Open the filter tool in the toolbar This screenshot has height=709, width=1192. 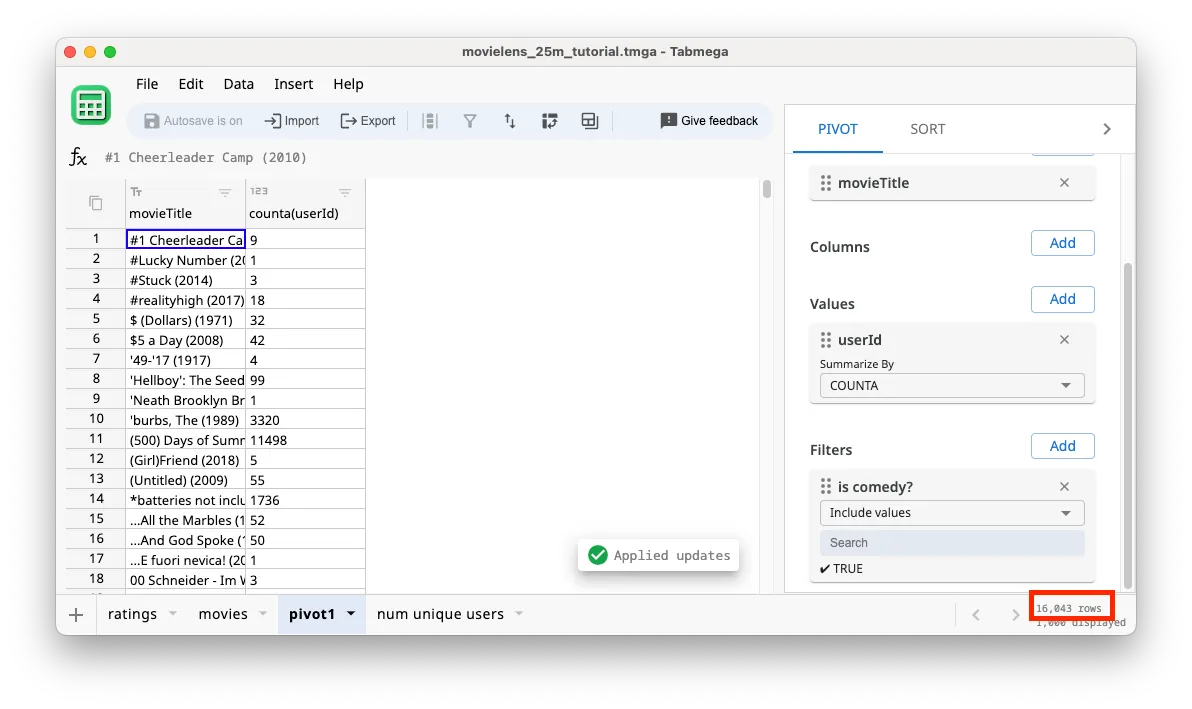470,120
